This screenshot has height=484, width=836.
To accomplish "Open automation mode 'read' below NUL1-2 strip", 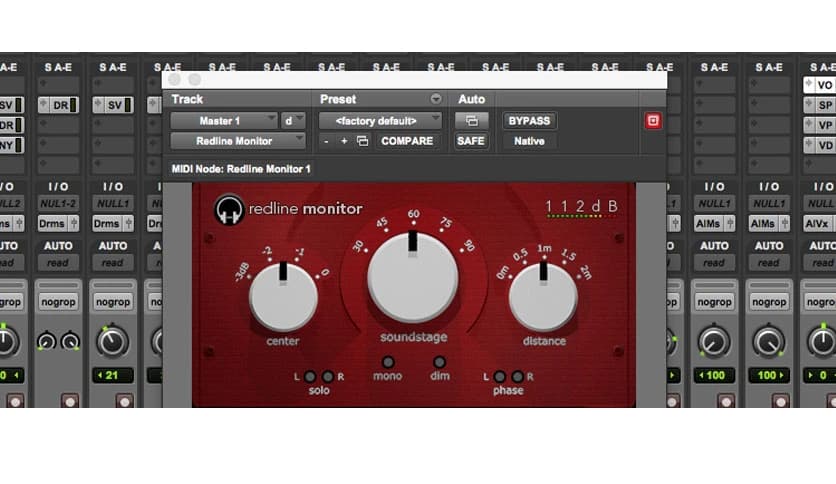I will click(x=58, y=263).
